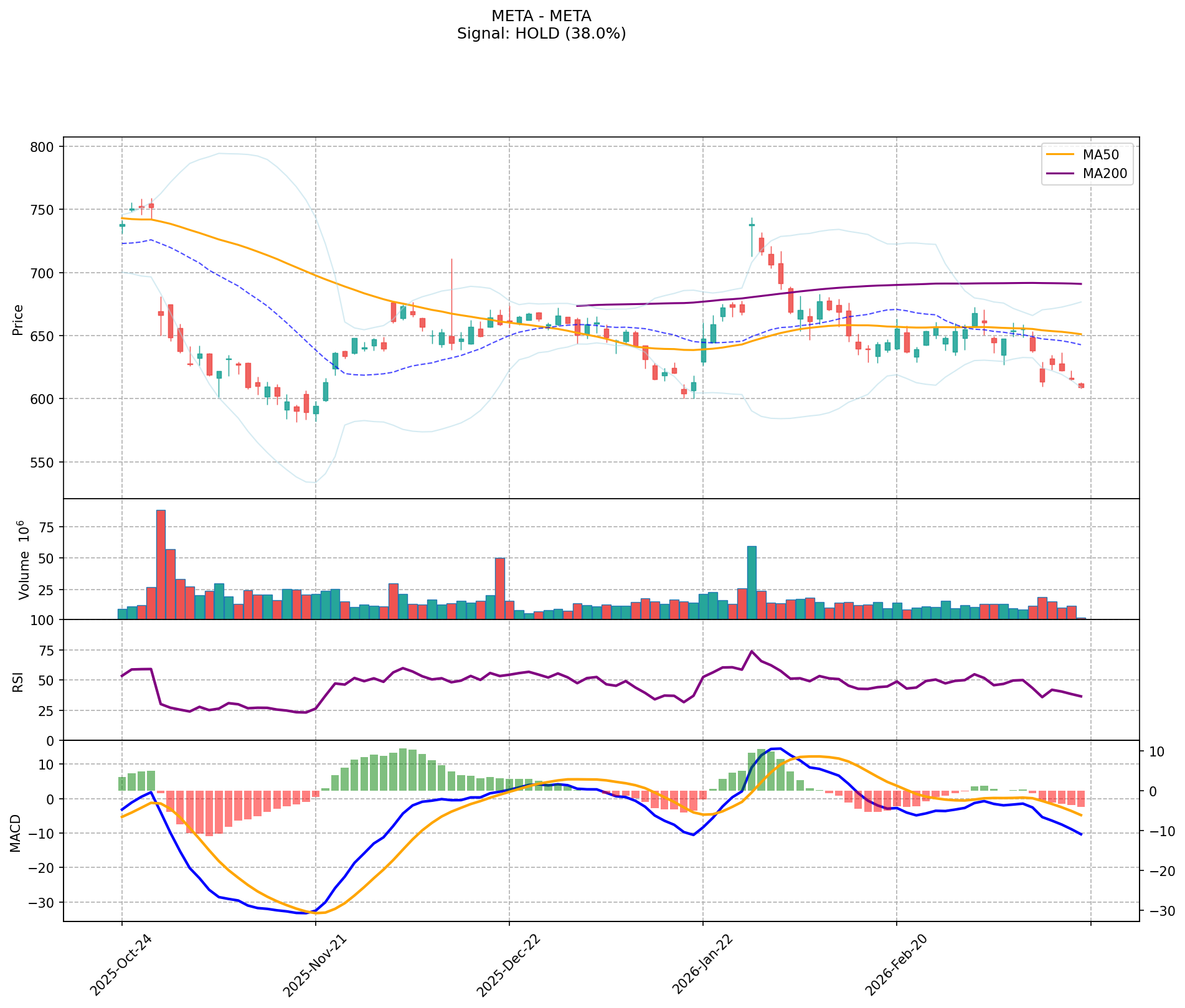Click the 'Price' y-axis label
Viewport: 1185px width, 1008px height.
click(18, 319)
